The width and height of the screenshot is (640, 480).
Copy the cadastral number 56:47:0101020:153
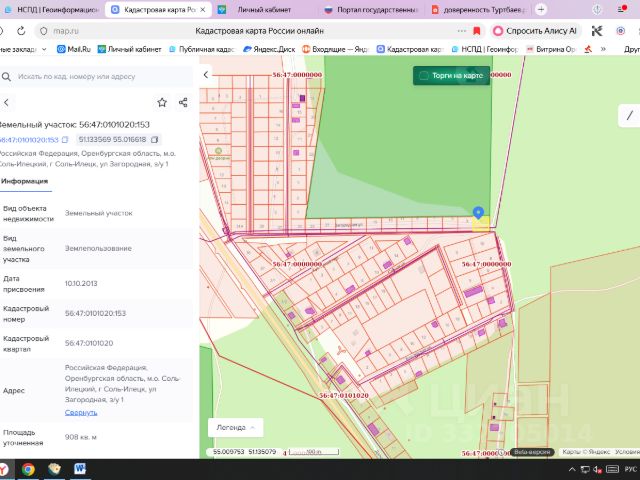65,140
